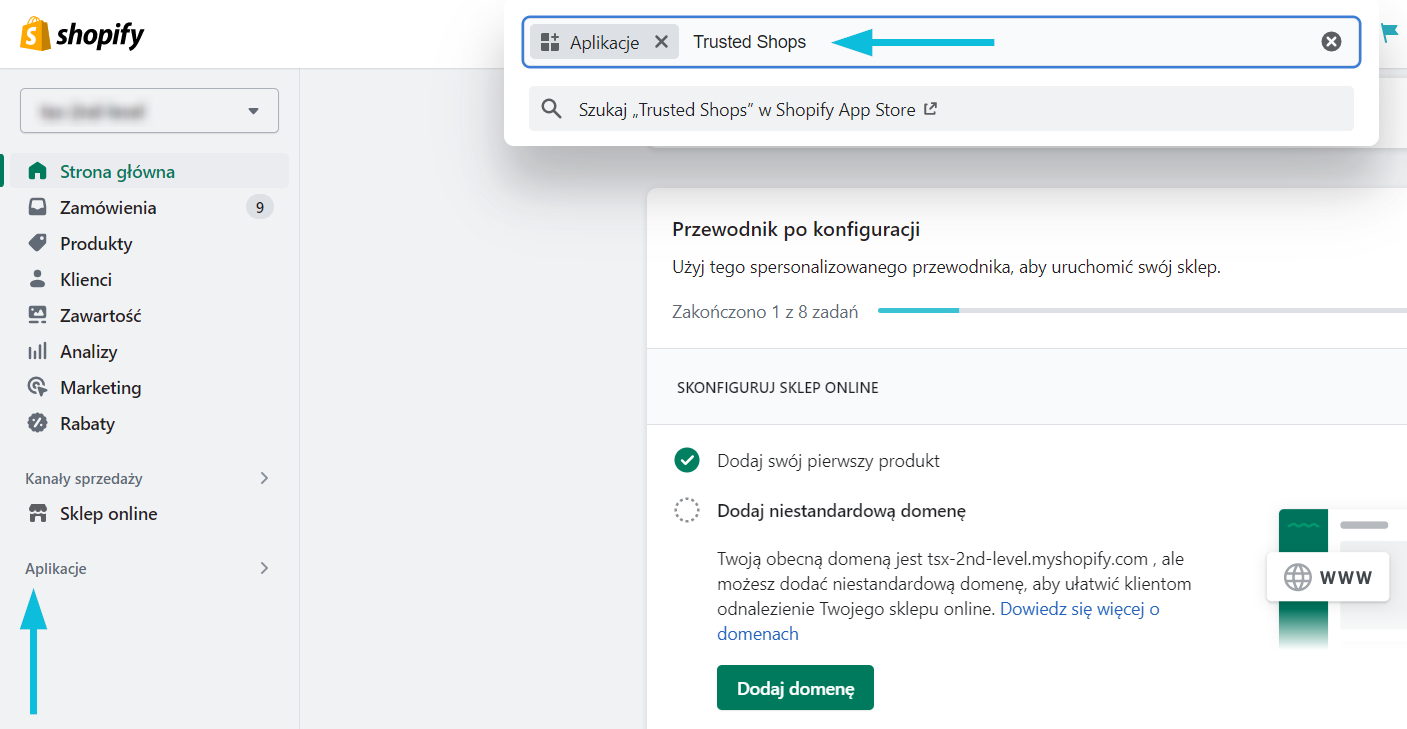
Task: Click the Produkty tag icon
Action: (38, 243)
